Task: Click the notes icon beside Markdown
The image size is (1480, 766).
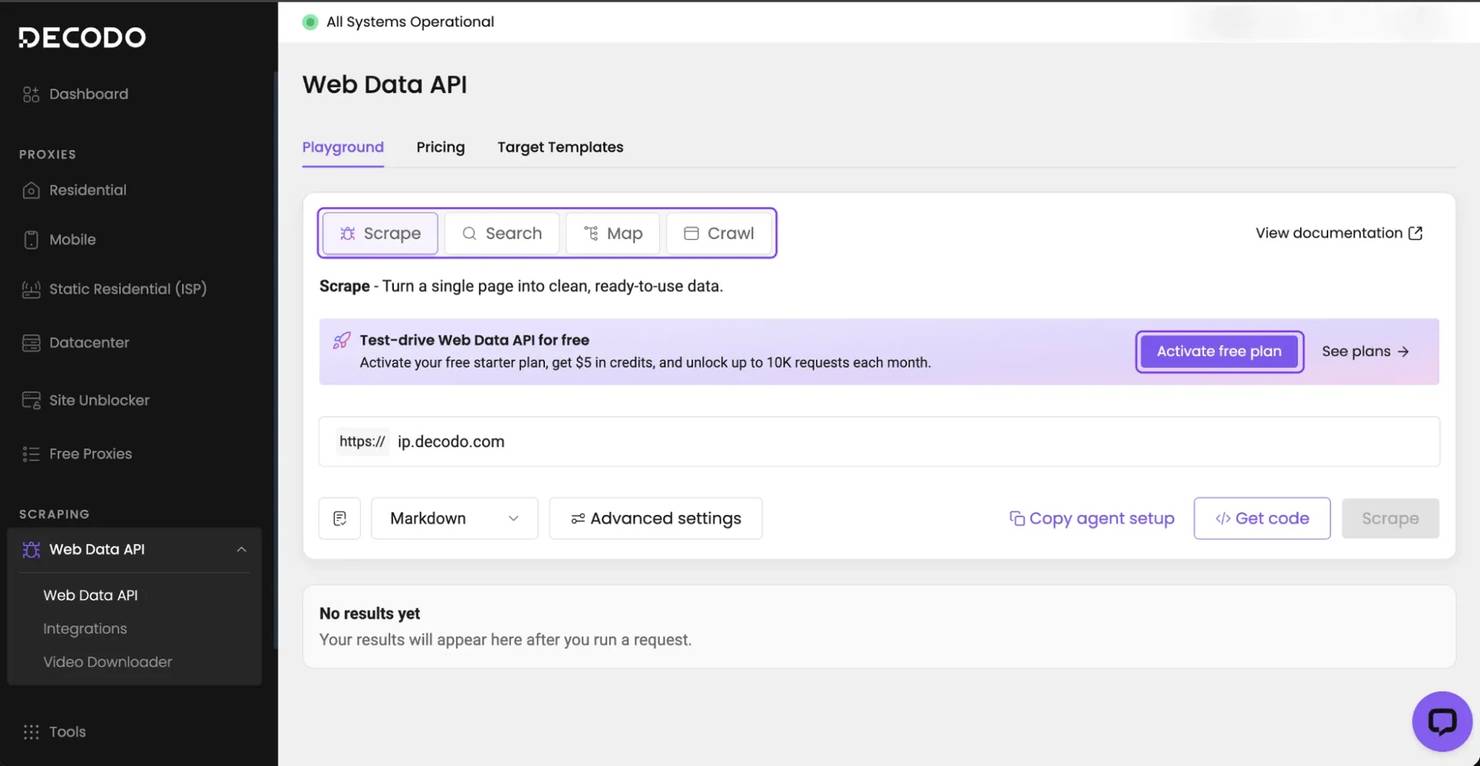Action: (340, 518)
